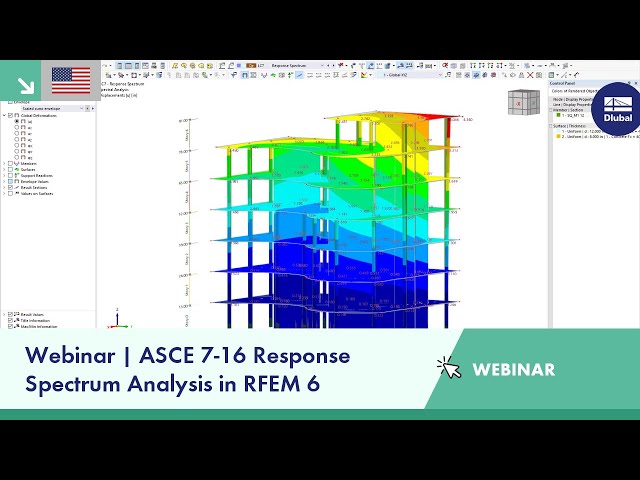Click the colorful results color-scale icon
Image resolution: width=640 pixels, height=480 pixels.
[364, 75]
